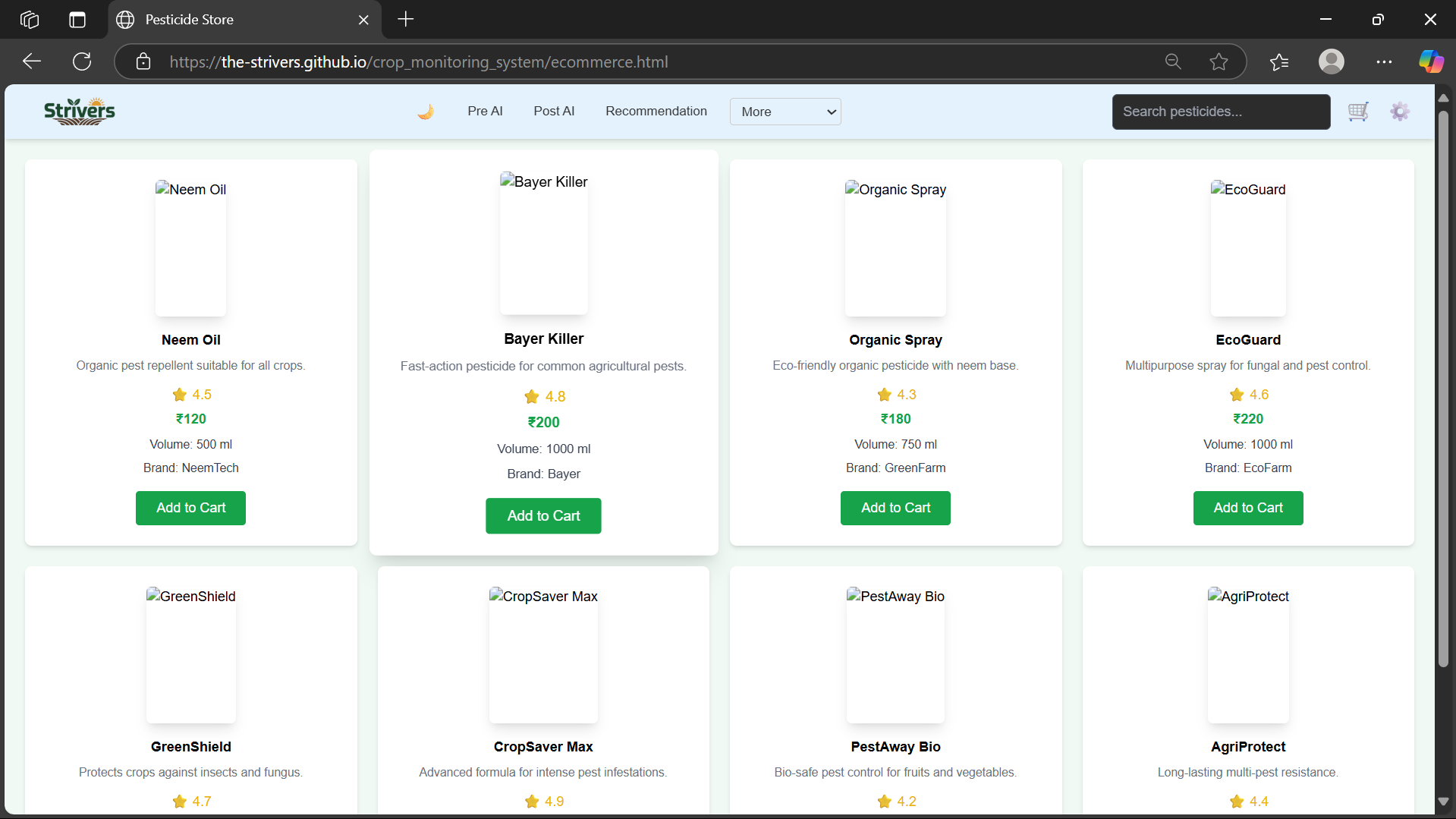Viewport: 1456px width, 819px height.
Task: Toggle dark mode with the crescent icon
Action: 426,111
